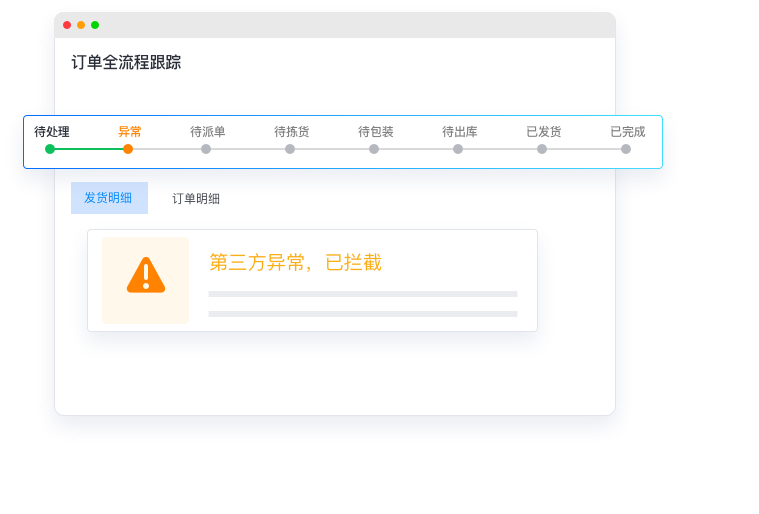Open the 订单明细 tab
Viewport: 759px width, 514px height.
196,198
